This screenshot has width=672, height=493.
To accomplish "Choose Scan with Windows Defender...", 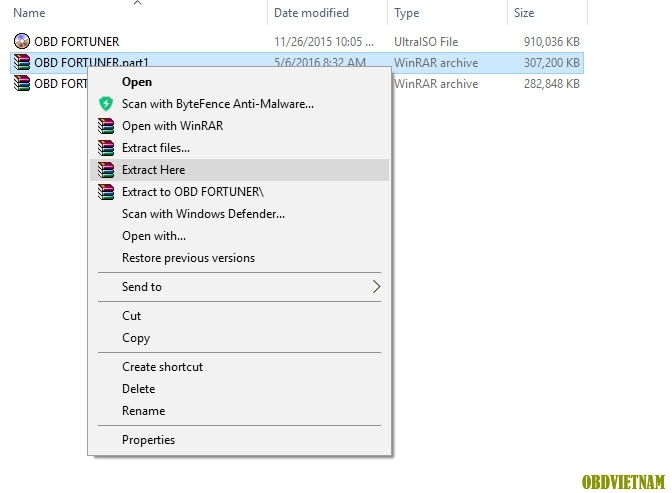I will click(203, 213).
